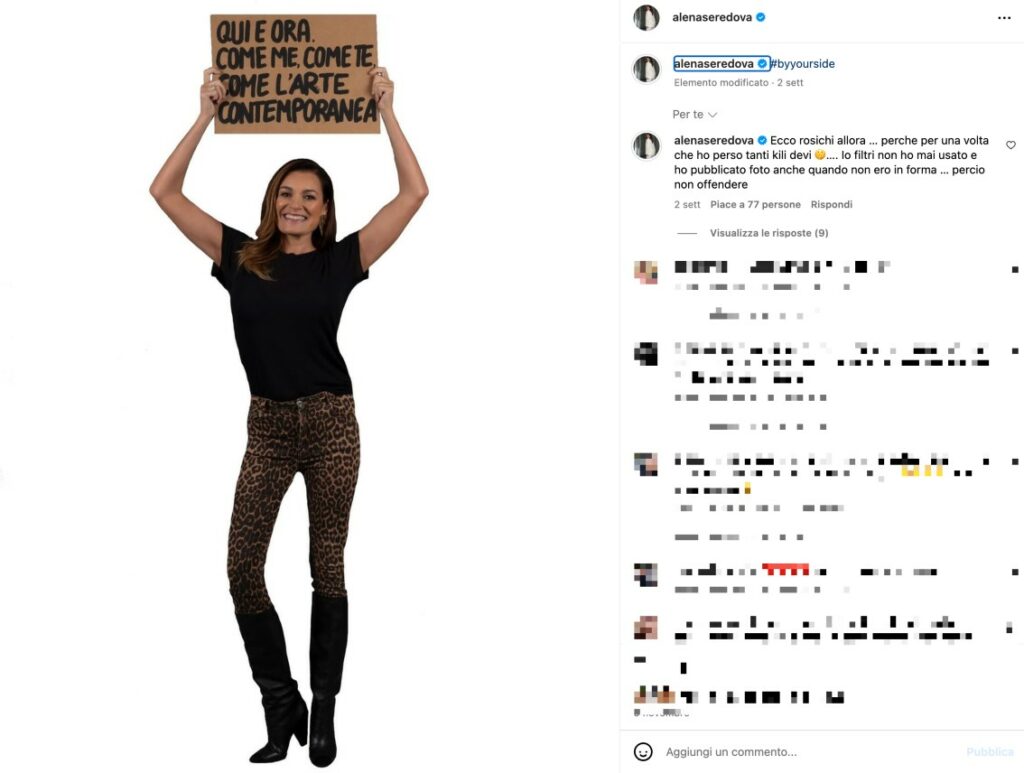The height and width of the screenshot is (773, 1024).
Task: Open the first blurred commenter's avatar
Action: (x=646, y=272)
